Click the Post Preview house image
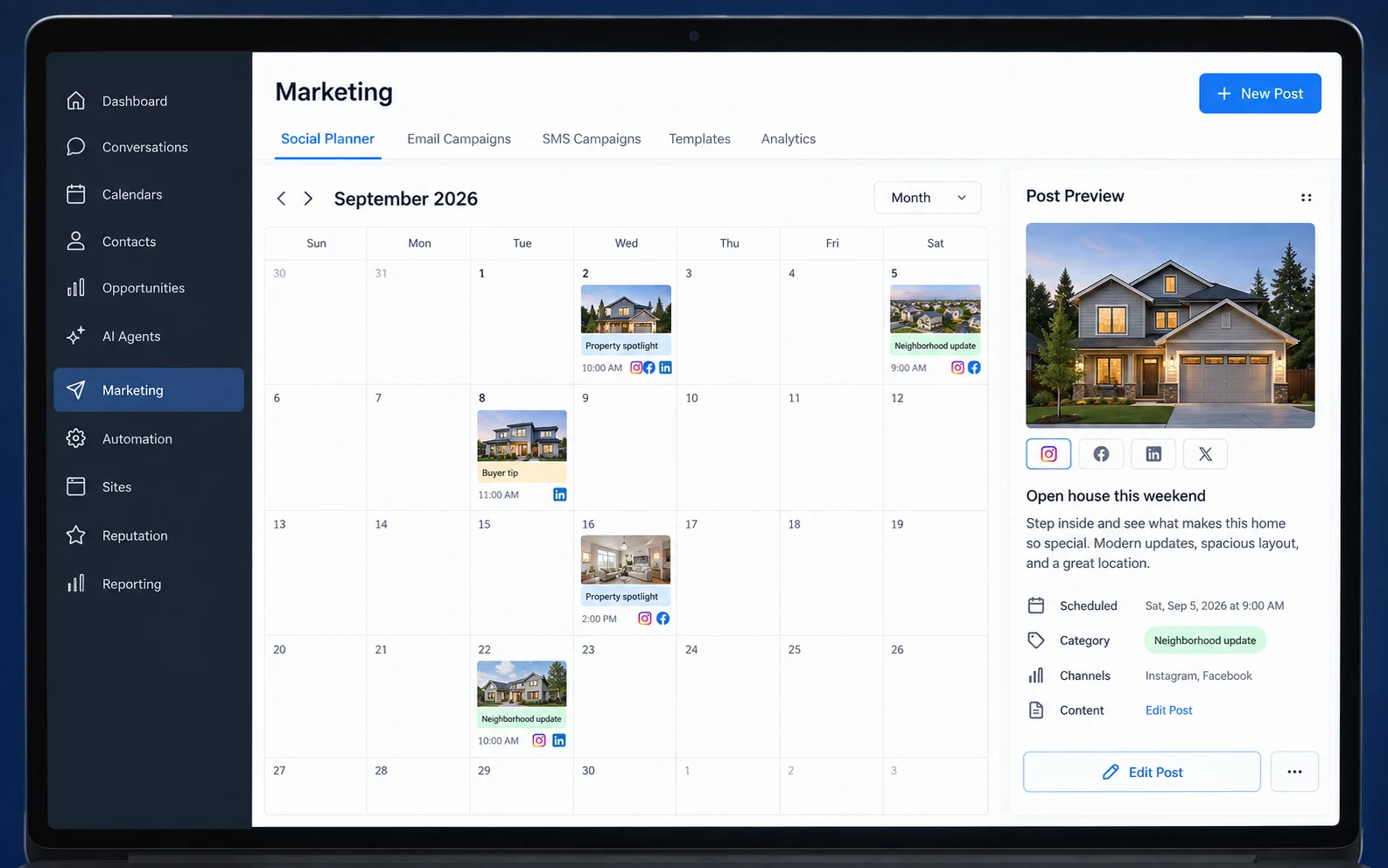Image resolution: width=1388 pixels, height=868 pixels. [x=1170, y=325]
